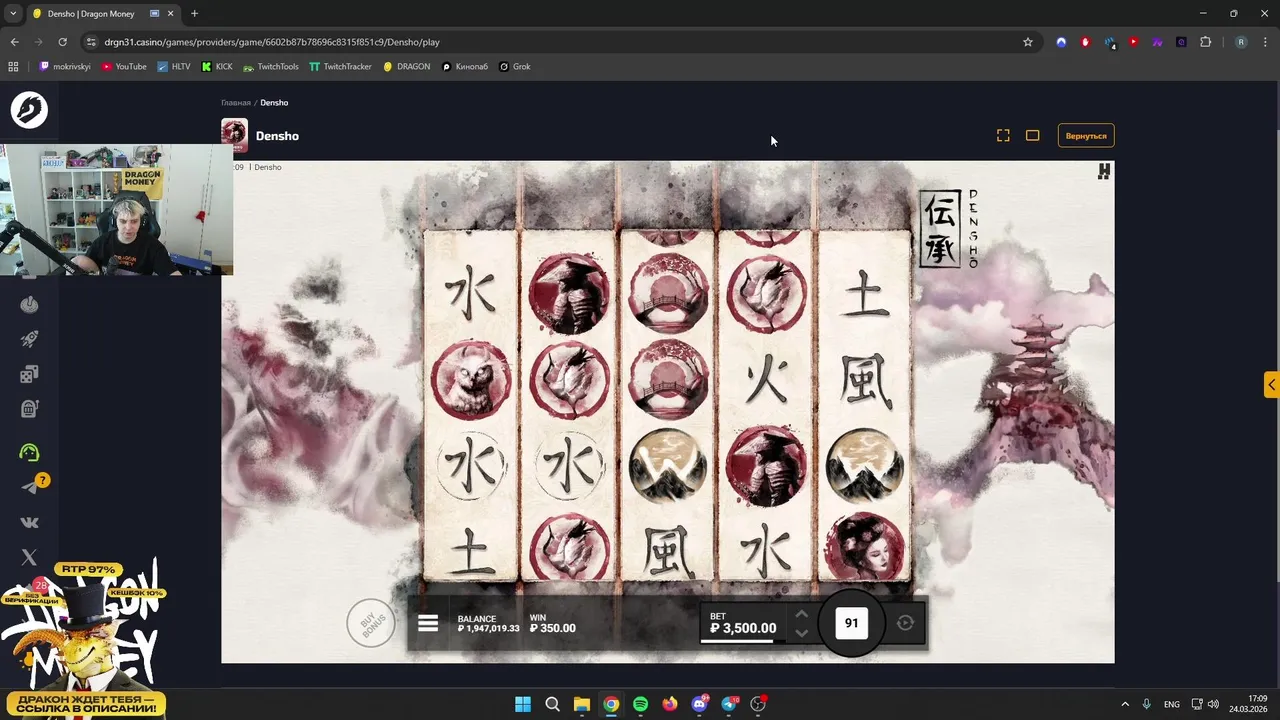Expand the orange side panel arrow
This screenshot has width=1280, height=720.
1271,385
